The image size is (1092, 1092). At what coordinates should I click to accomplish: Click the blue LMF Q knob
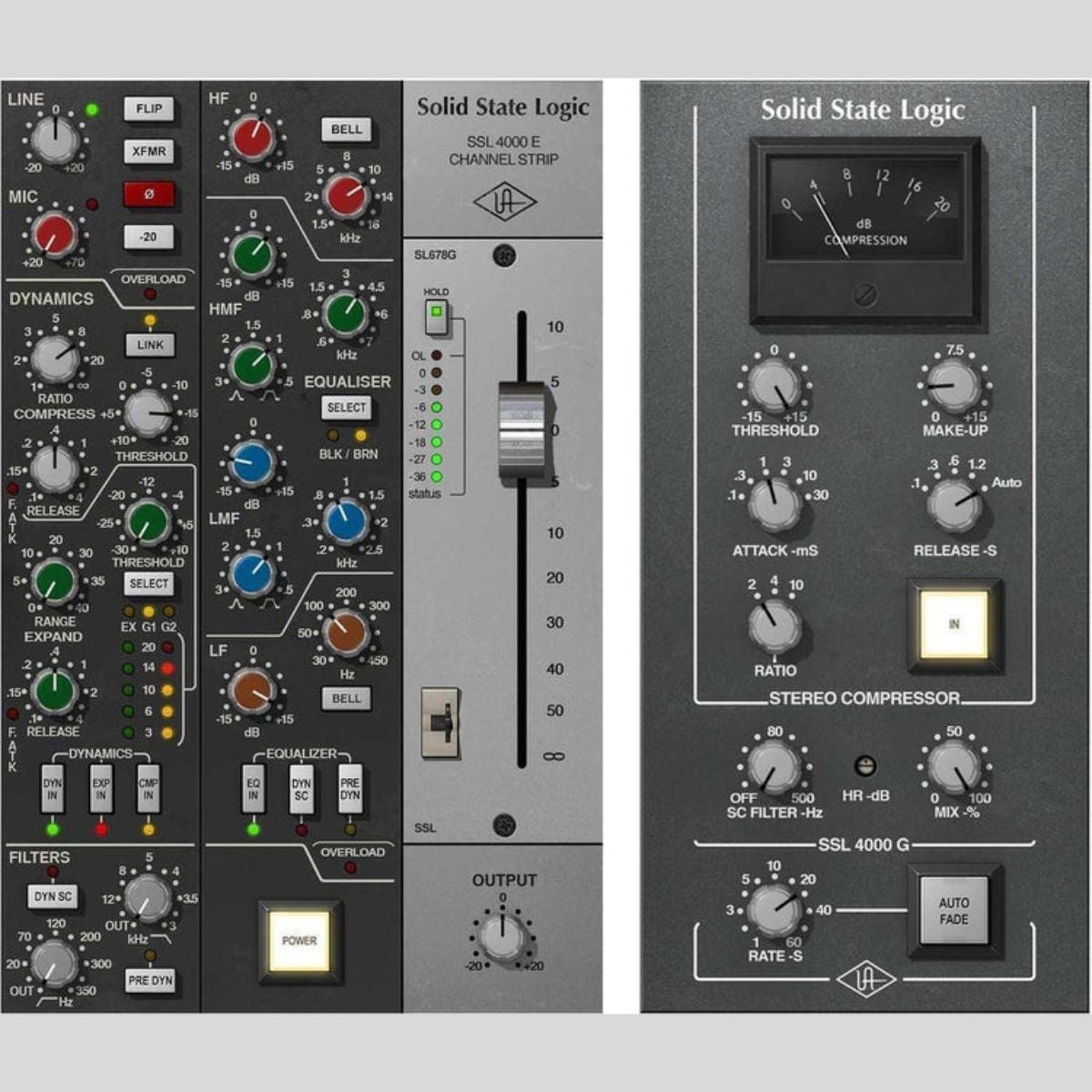[253, 573]
